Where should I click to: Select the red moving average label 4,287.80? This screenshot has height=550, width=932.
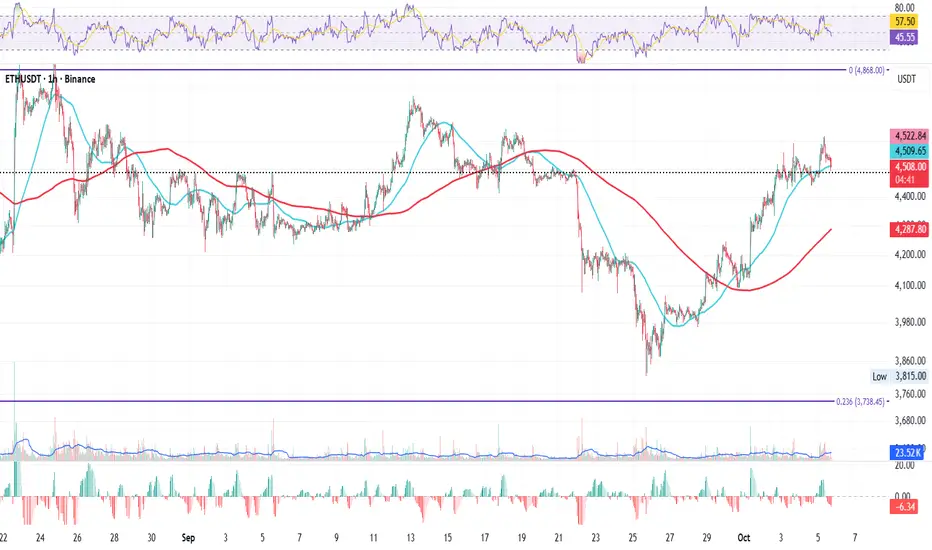pos(910,229)
